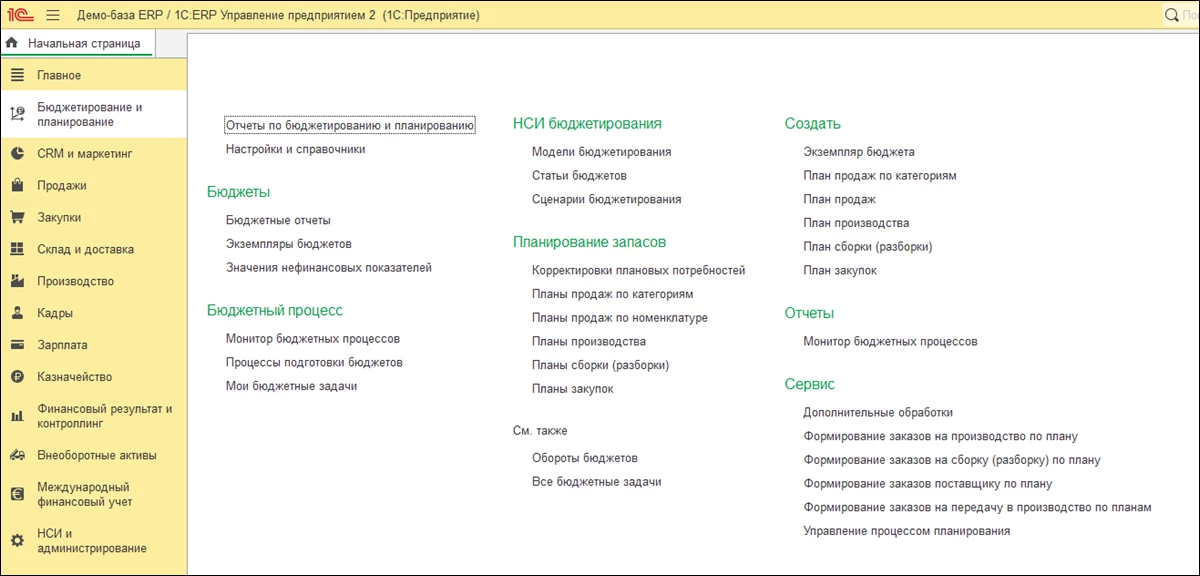
Task: Open Управление процессом планирования
Action: [907, 531]
